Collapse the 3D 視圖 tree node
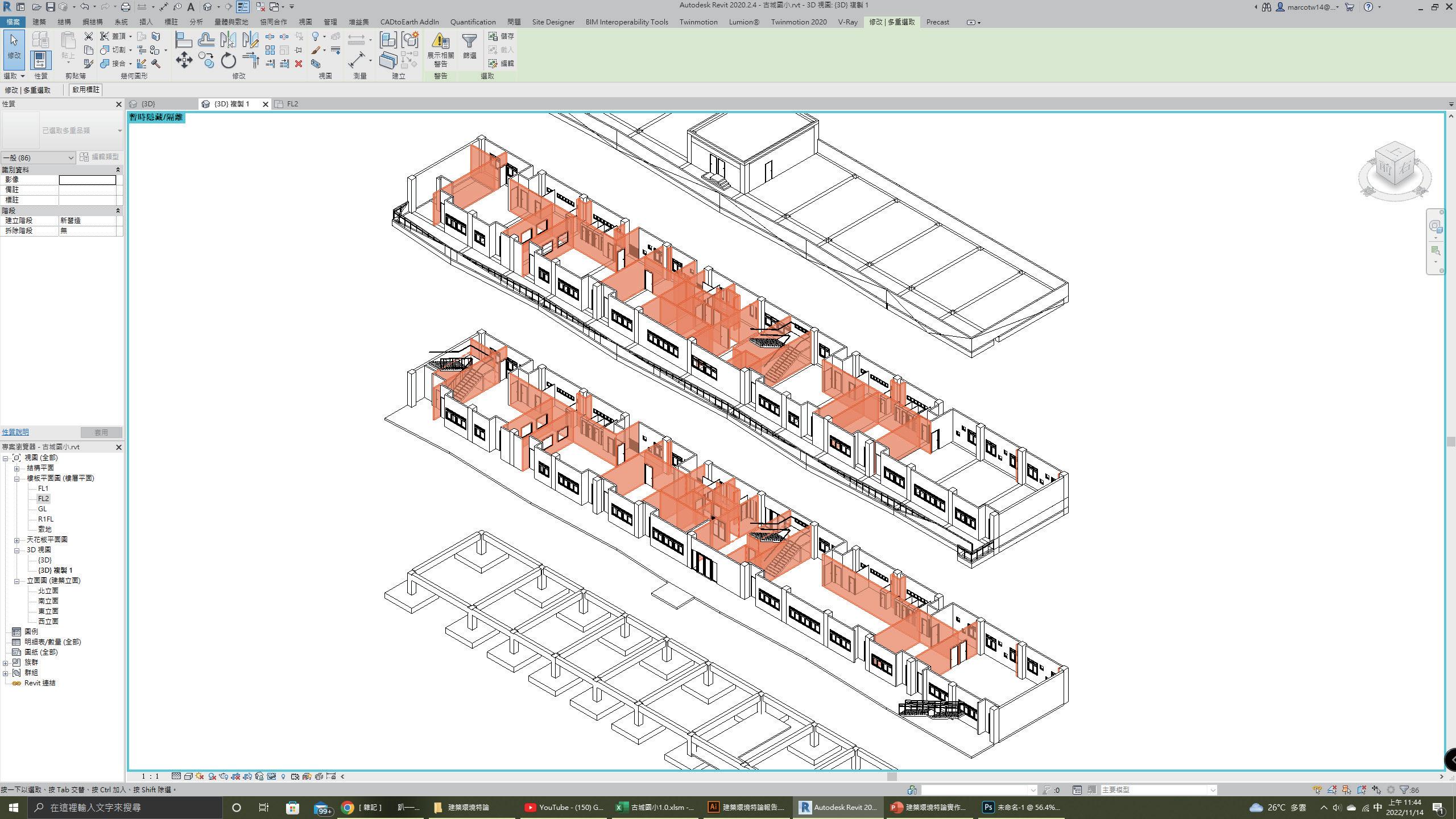This screenshot has height=819, width=1456. (x=17, y=550)
